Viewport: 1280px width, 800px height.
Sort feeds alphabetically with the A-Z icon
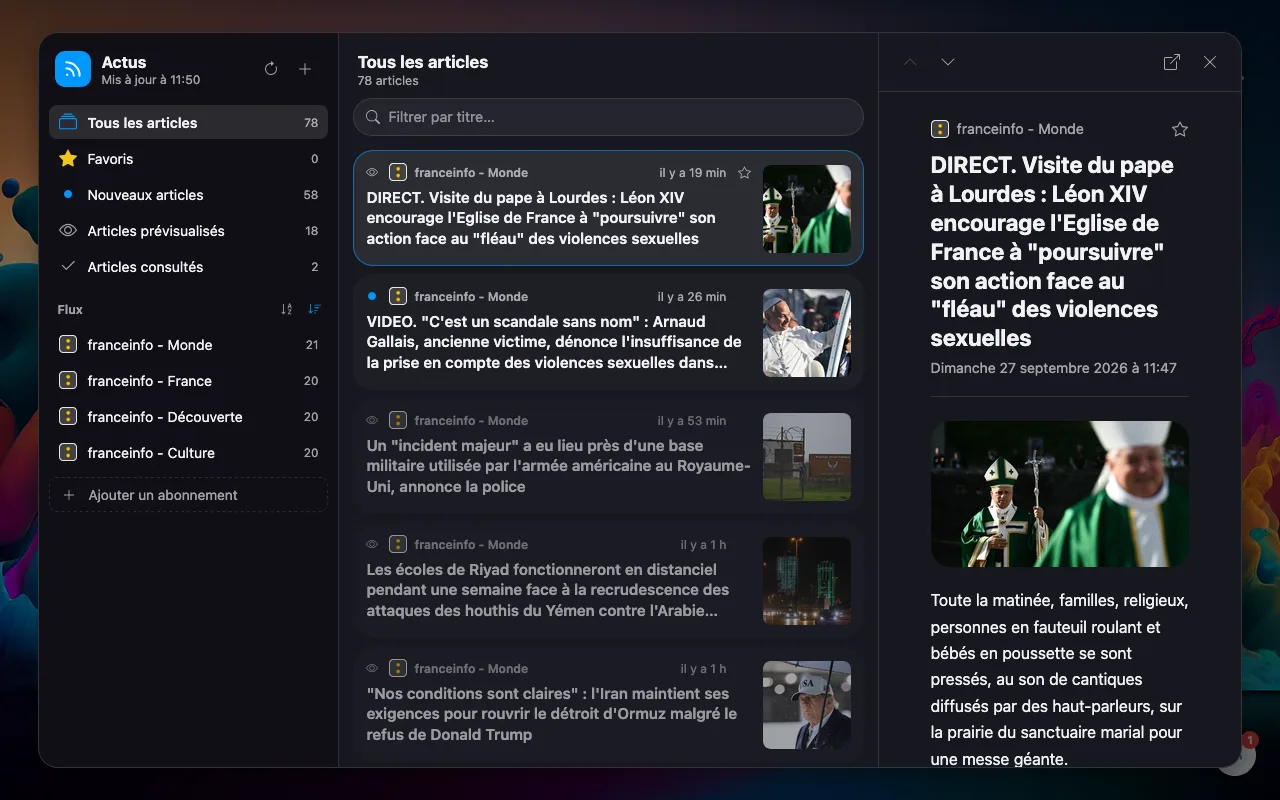(287, 309)
